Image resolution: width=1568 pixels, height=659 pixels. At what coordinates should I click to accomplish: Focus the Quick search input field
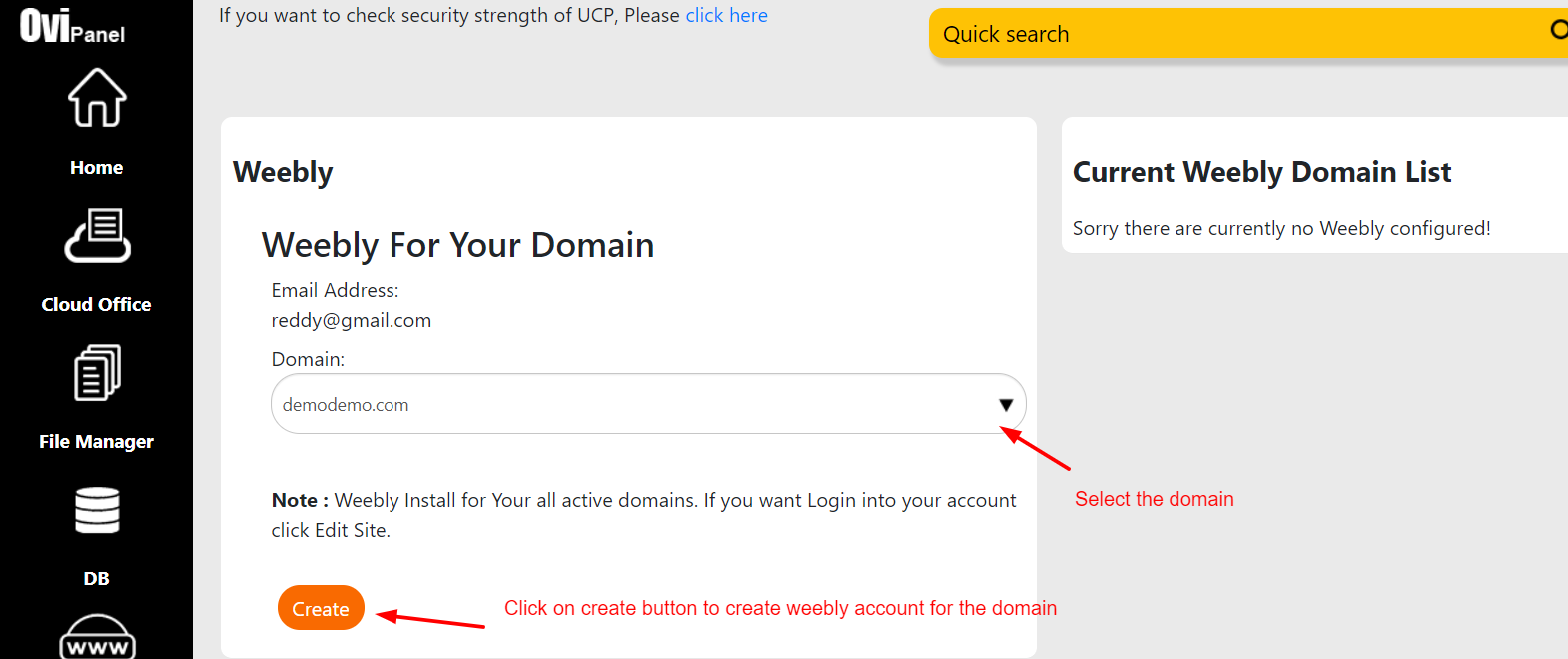[x=1228, y=34]
